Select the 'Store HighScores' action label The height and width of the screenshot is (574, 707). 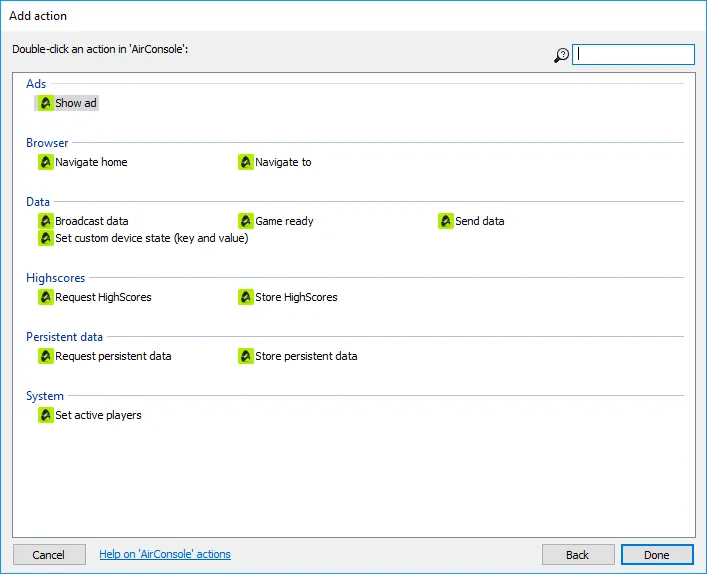[x=296, y=297]
